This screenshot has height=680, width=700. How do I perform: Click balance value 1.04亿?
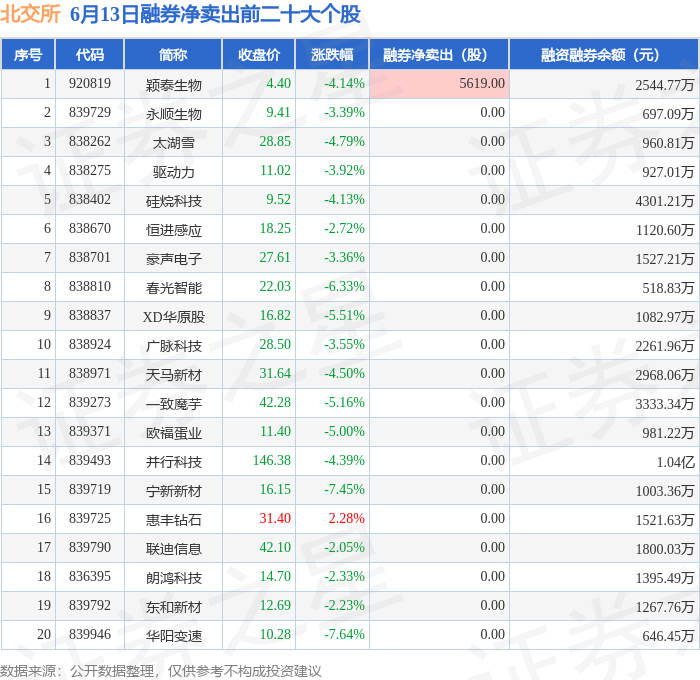tap(675, 462)
